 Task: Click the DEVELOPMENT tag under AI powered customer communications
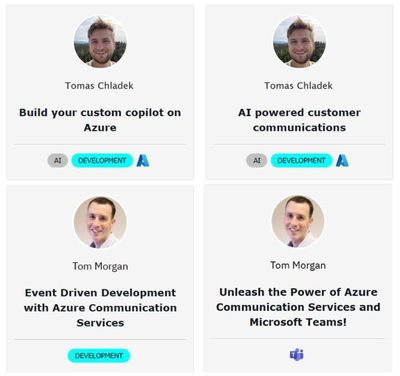(x=301, y=161)
